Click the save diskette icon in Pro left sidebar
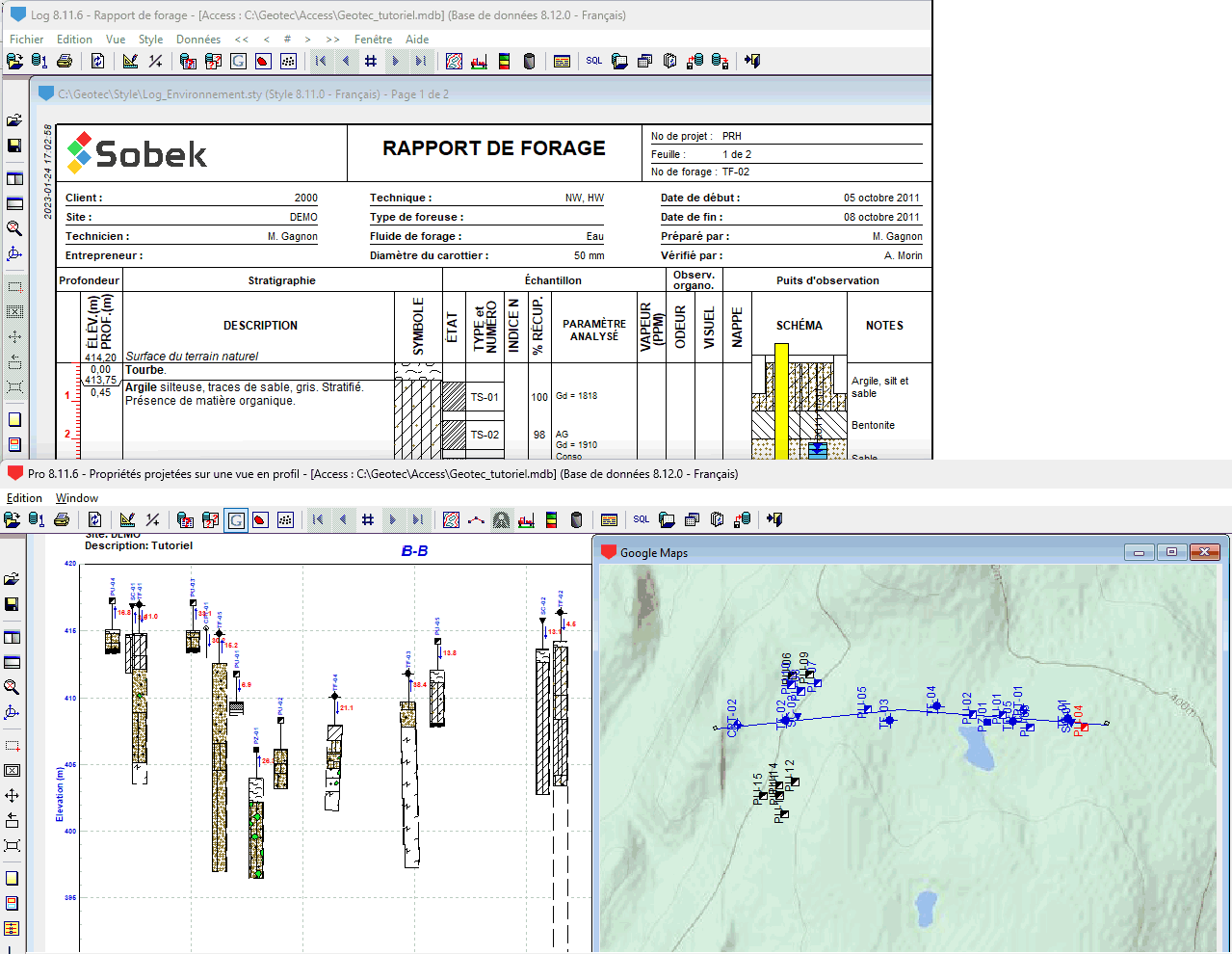This screenshot has width=1232, height=954. coord(12,604)
